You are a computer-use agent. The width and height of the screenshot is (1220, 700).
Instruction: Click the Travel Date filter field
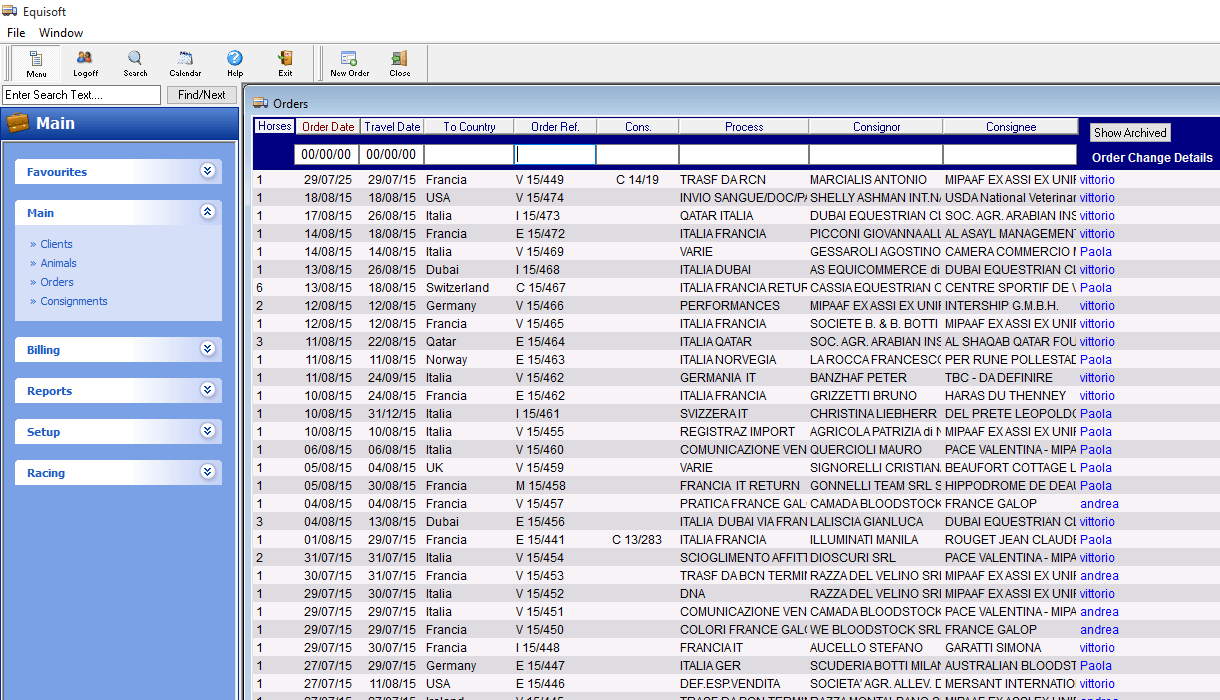pyautogui.click(x=391, y=154)
